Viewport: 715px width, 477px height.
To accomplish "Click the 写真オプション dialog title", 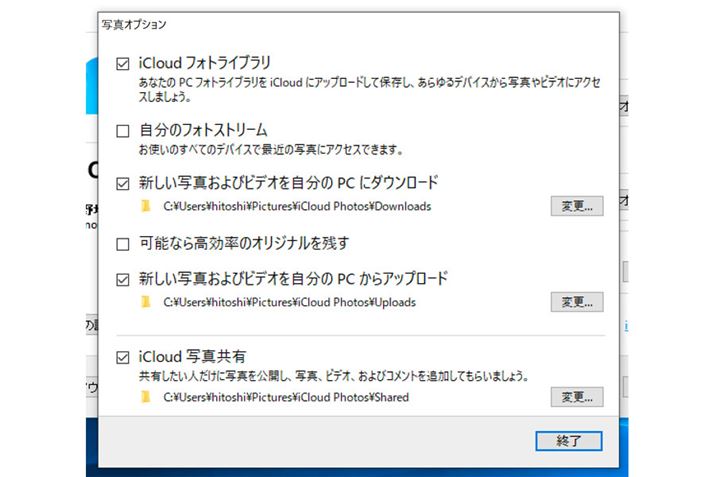I will 135,23.
